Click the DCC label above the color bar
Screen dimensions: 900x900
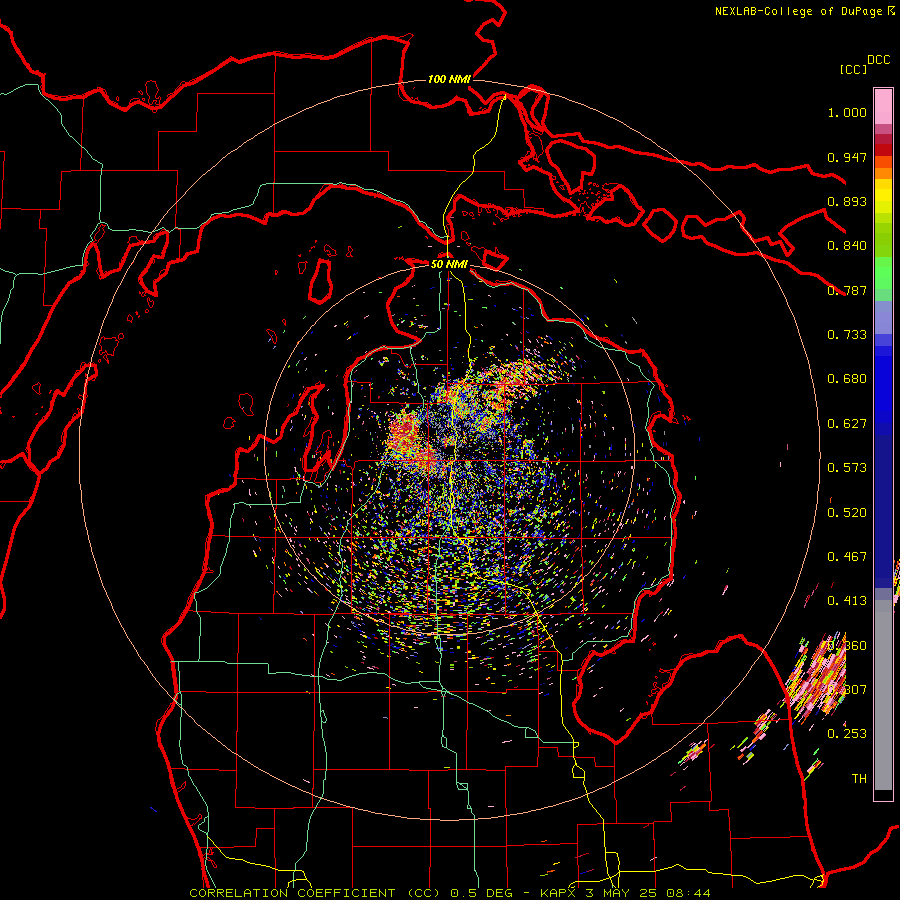pos(878,60)
